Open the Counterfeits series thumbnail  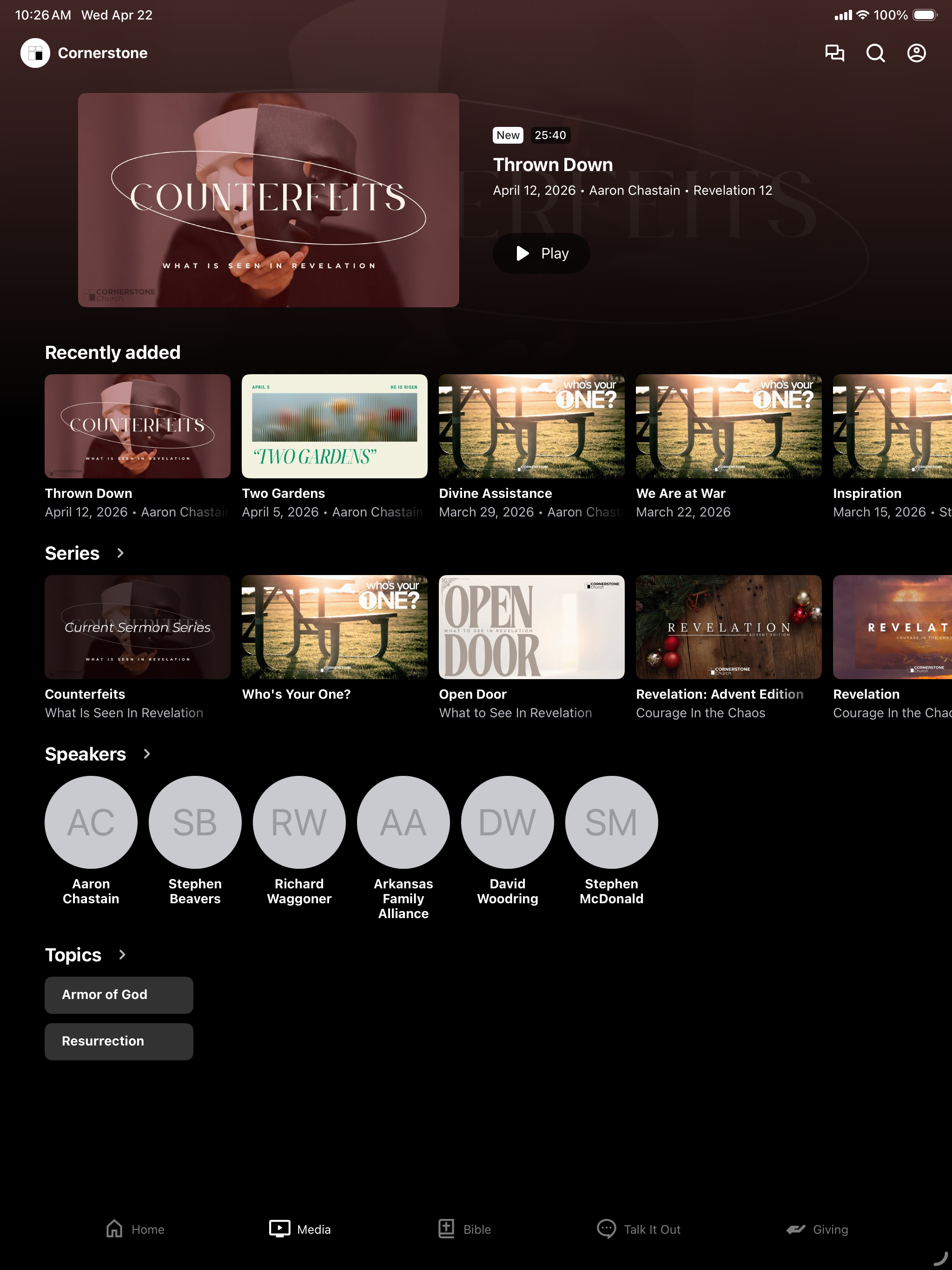click(138, 627)
